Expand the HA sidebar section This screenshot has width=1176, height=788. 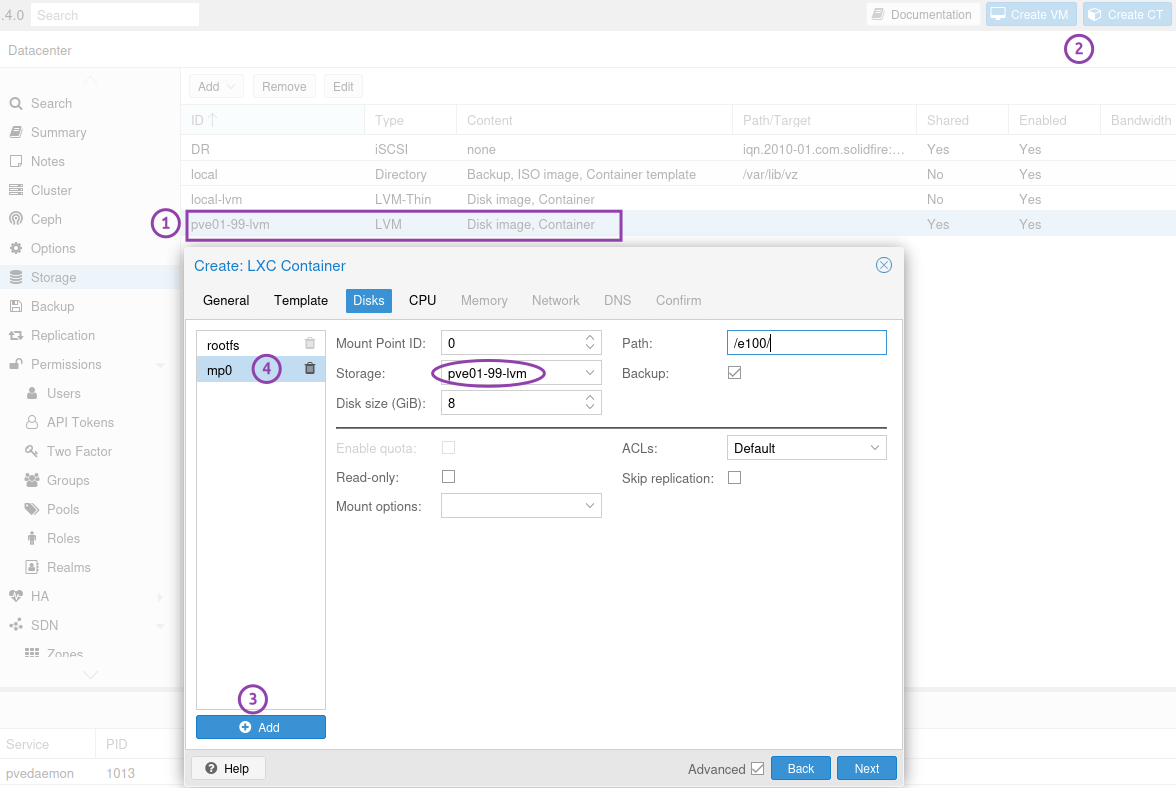coord(160,596)
